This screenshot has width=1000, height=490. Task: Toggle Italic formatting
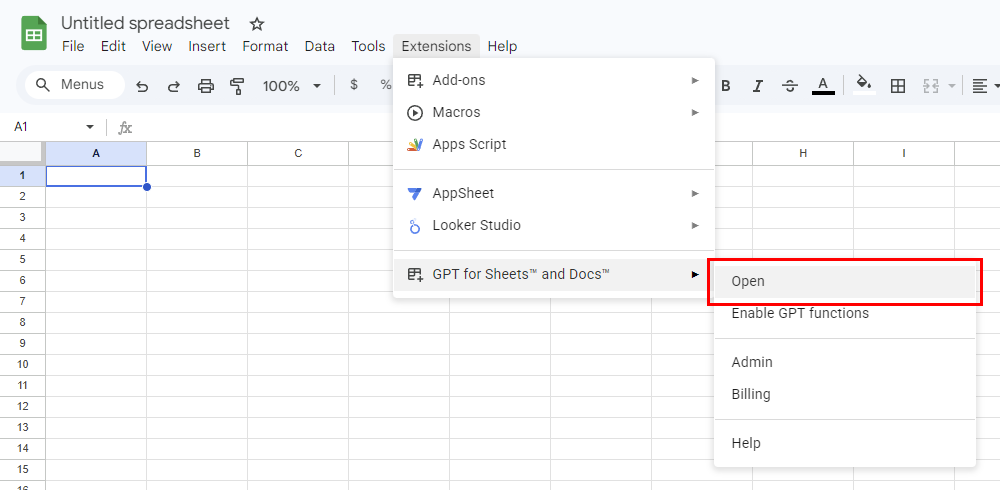[x=757, y=86]
